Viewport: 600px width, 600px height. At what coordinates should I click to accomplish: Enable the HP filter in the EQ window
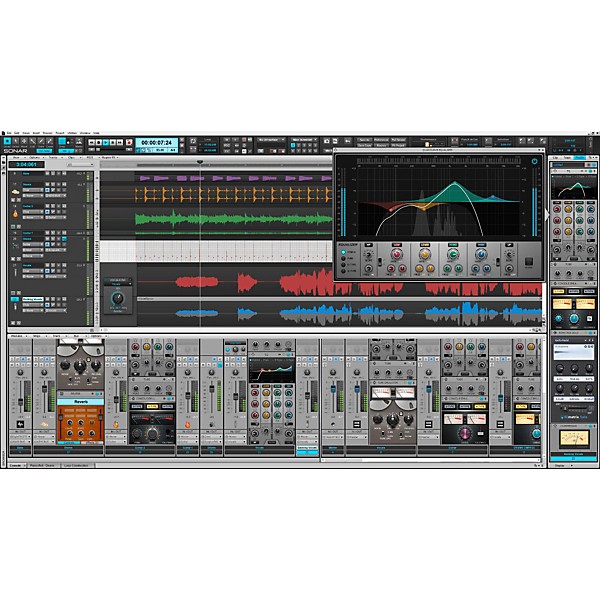[x=368, y=245]
